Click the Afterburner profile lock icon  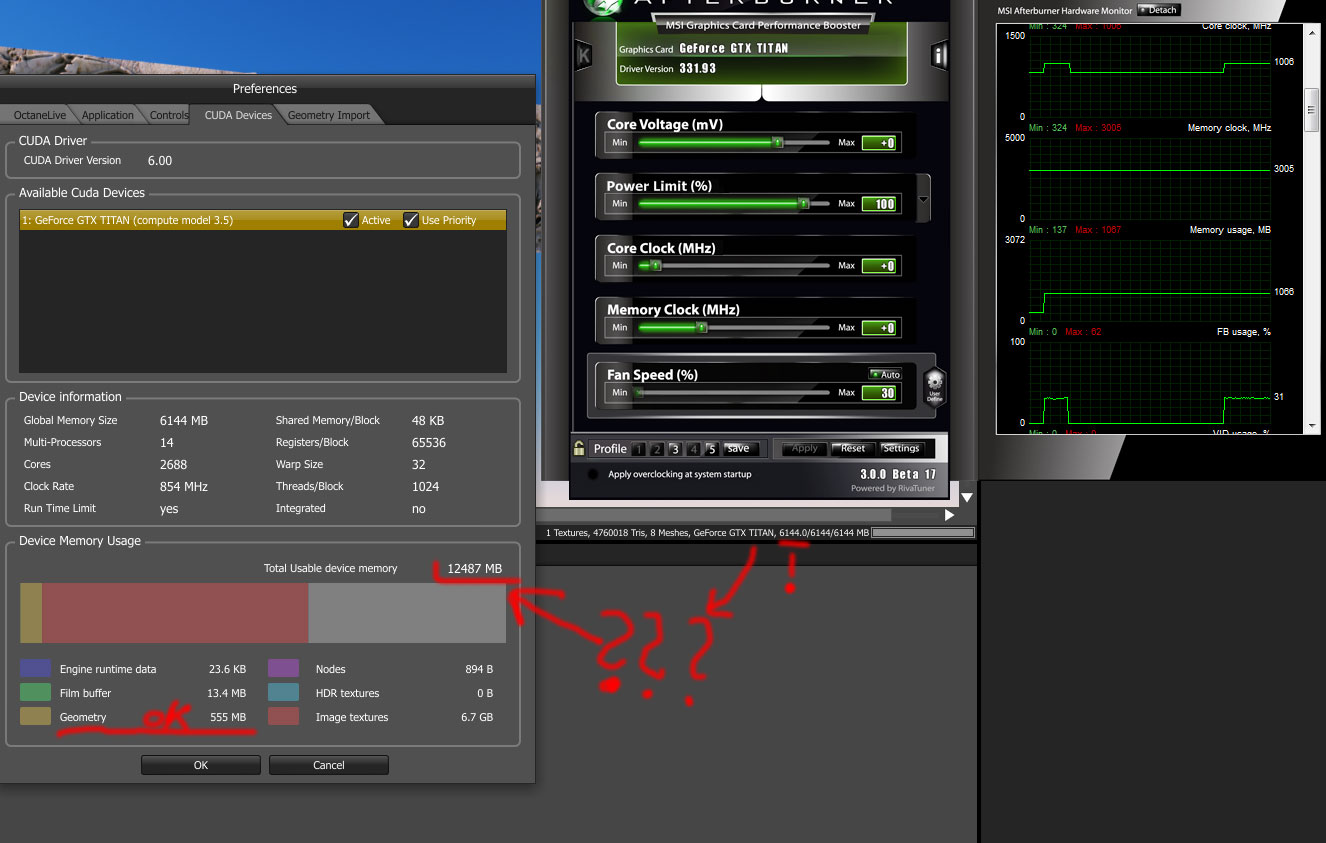coord(579,448)
